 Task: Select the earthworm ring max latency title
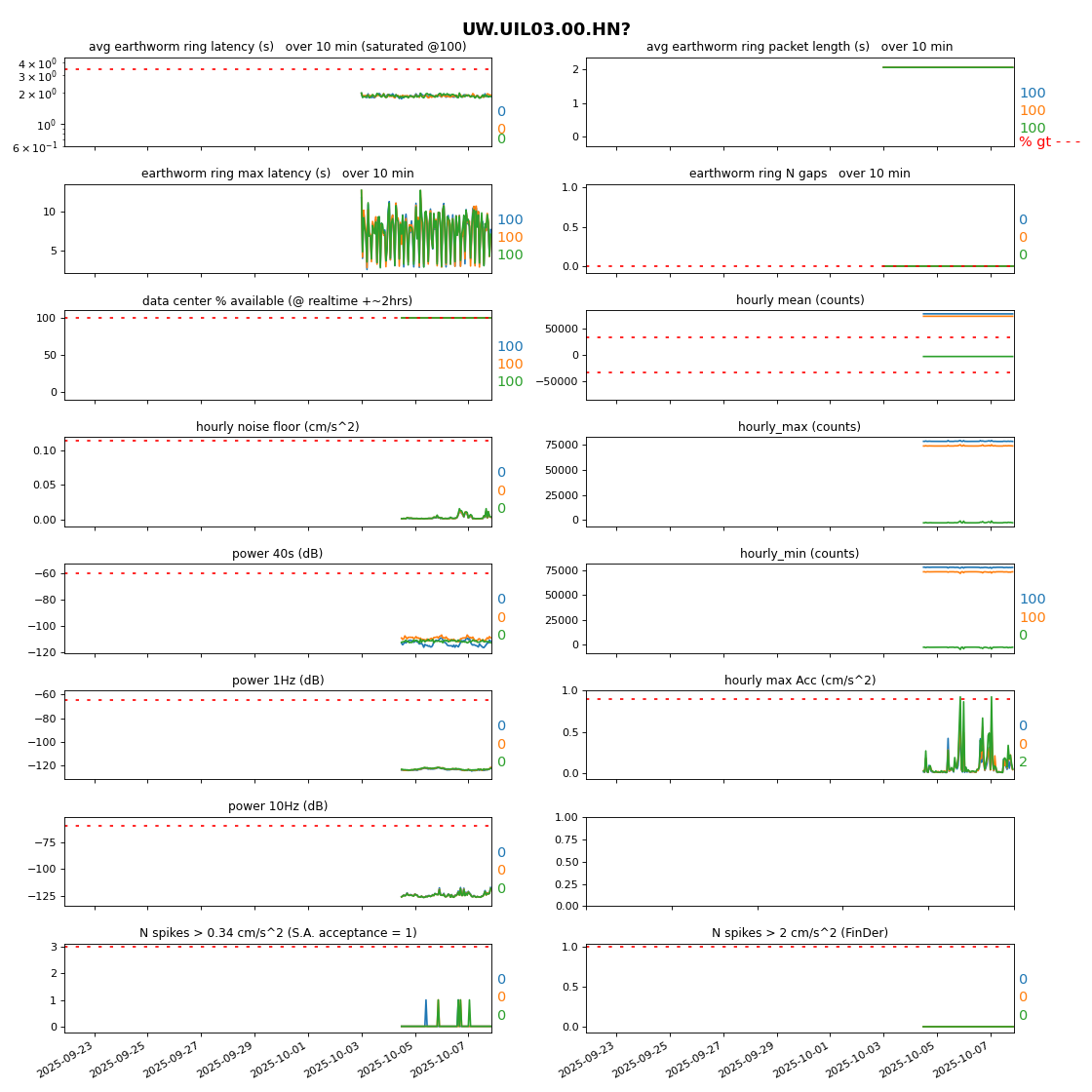278,174
